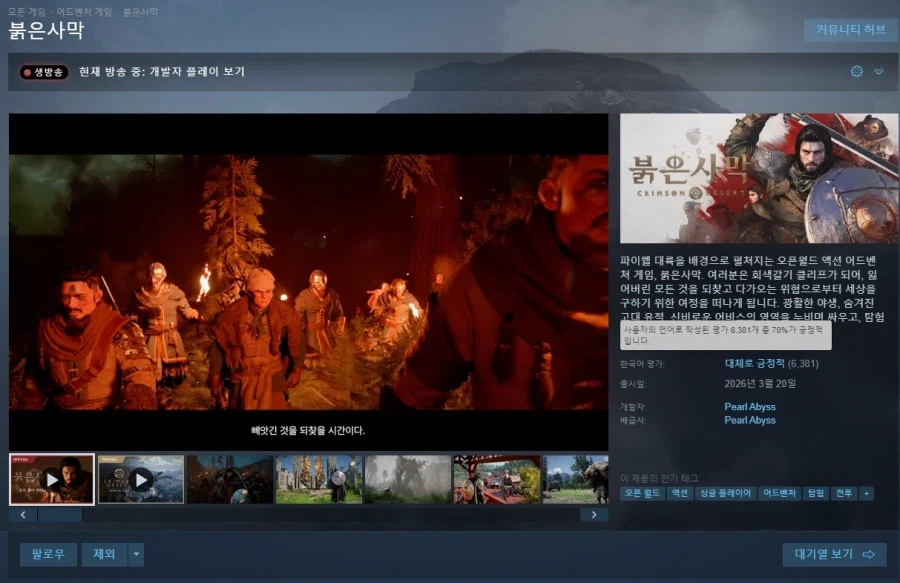Open dropdown arrow next to 제외
This screenshot has height=583, width=900.
136,554
